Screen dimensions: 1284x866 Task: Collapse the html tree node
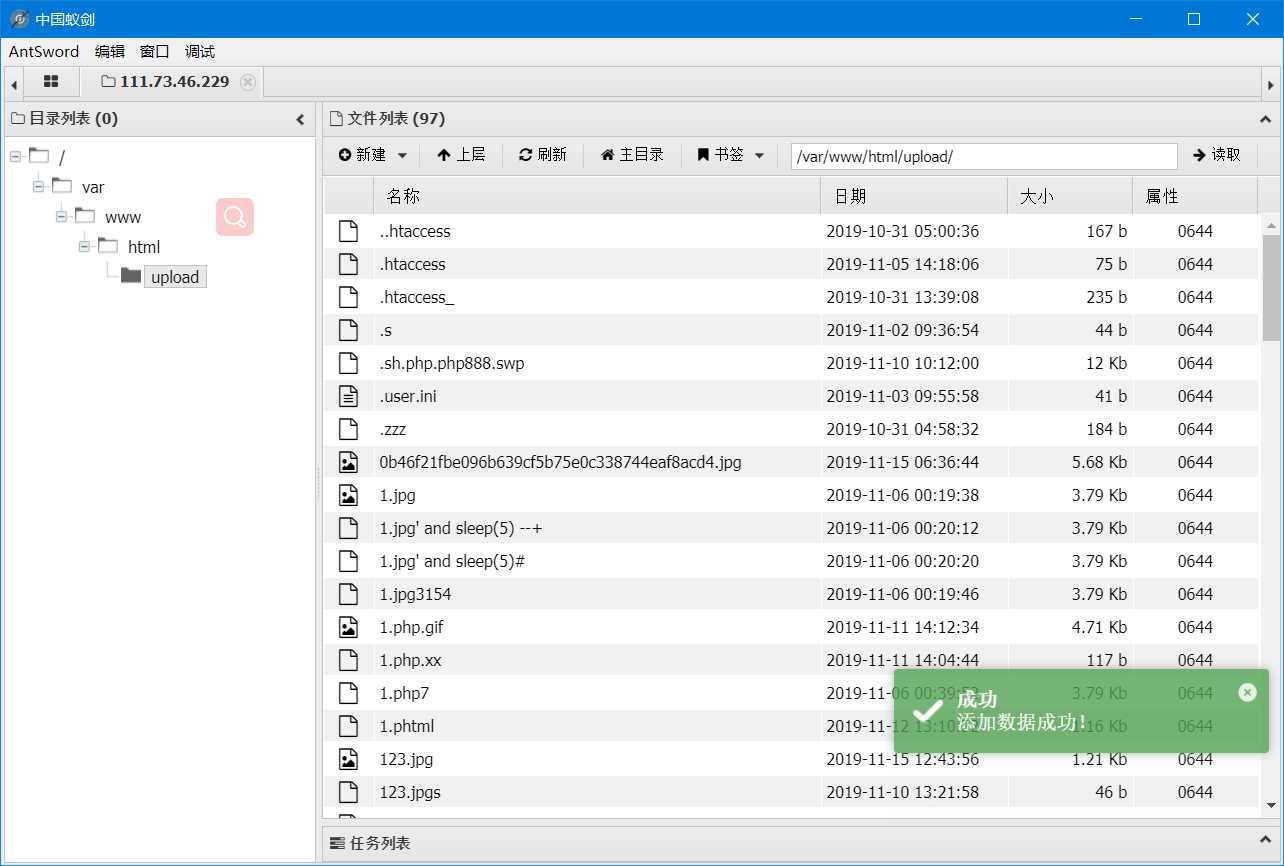click(x=84, y=246)
